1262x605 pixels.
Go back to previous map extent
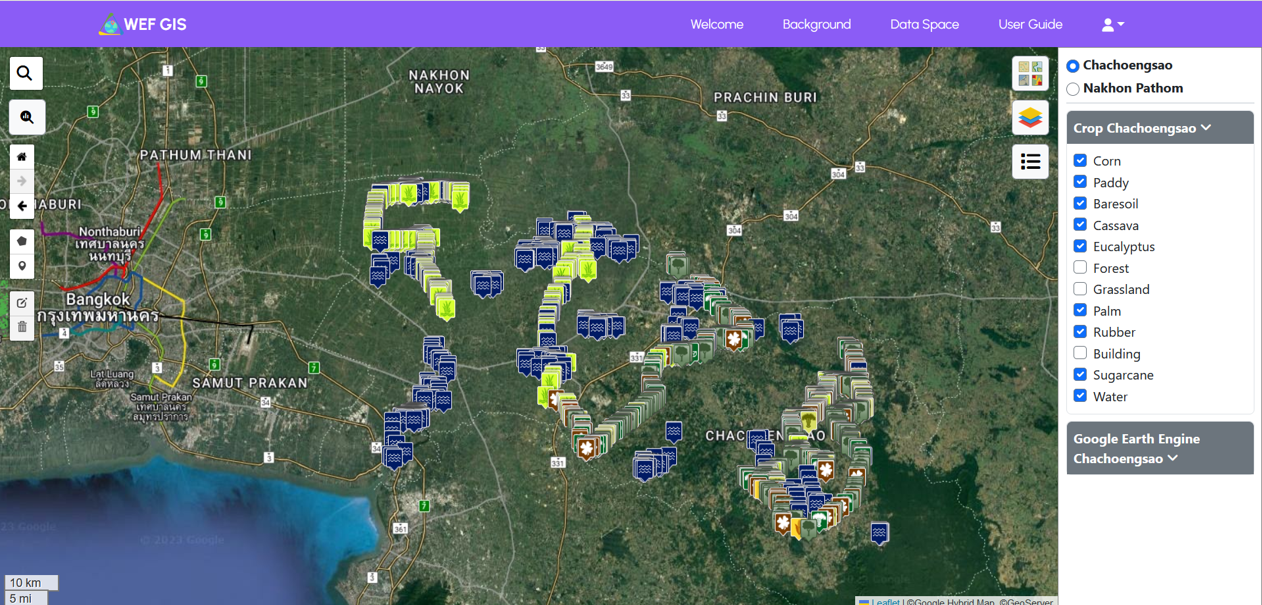click(22, 206)
